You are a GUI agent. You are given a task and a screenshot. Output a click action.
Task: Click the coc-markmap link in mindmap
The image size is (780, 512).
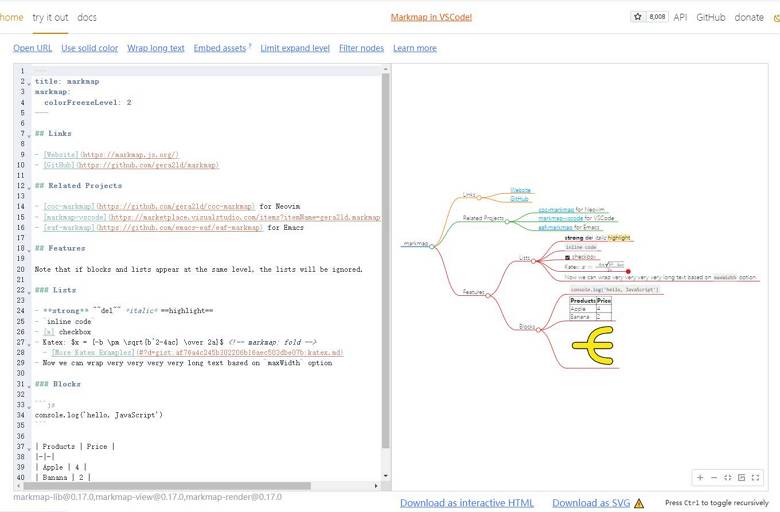point(556,210)
